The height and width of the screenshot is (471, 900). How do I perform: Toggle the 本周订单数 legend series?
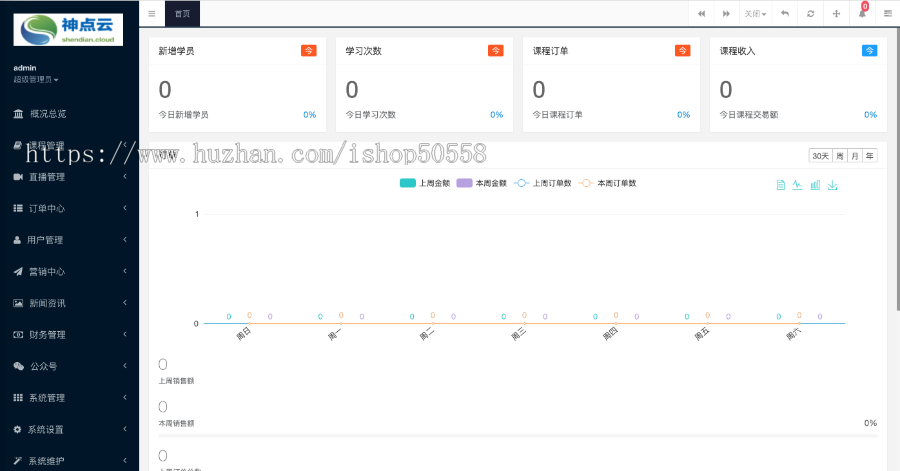607,183
